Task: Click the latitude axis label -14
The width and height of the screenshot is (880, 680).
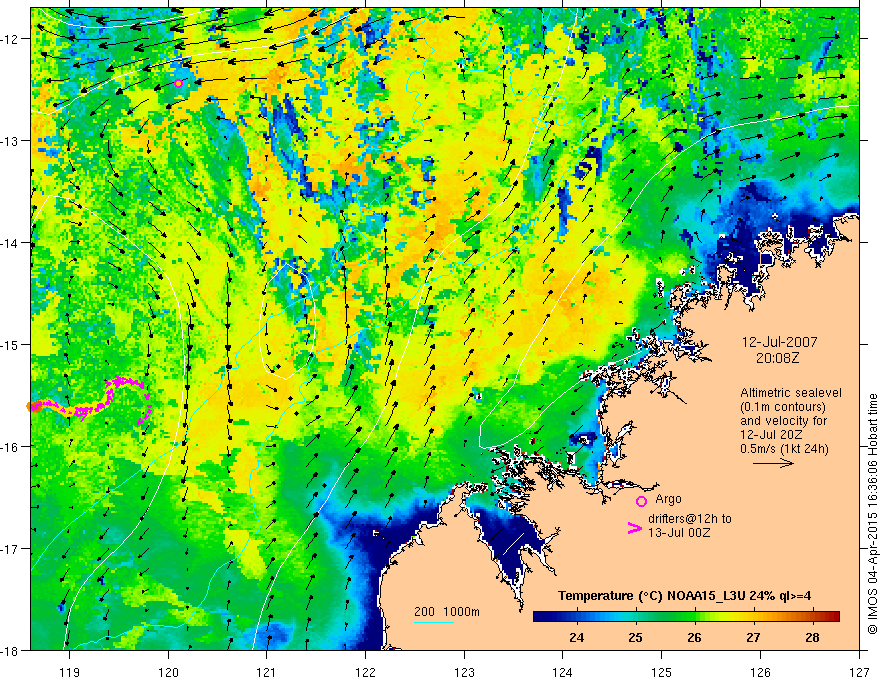Action: (11, 243)
